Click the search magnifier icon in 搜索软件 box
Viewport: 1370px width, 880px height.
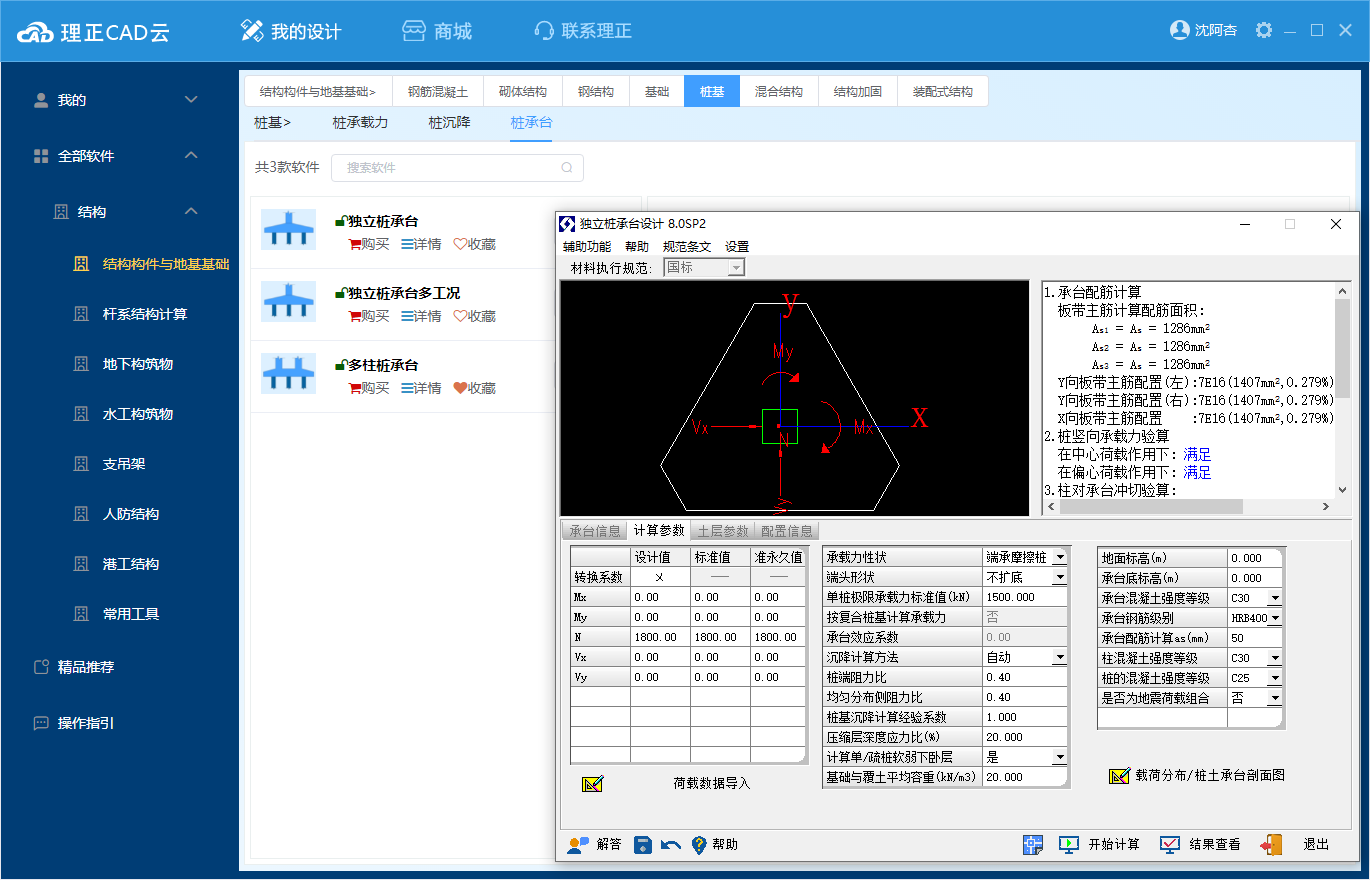567,168
